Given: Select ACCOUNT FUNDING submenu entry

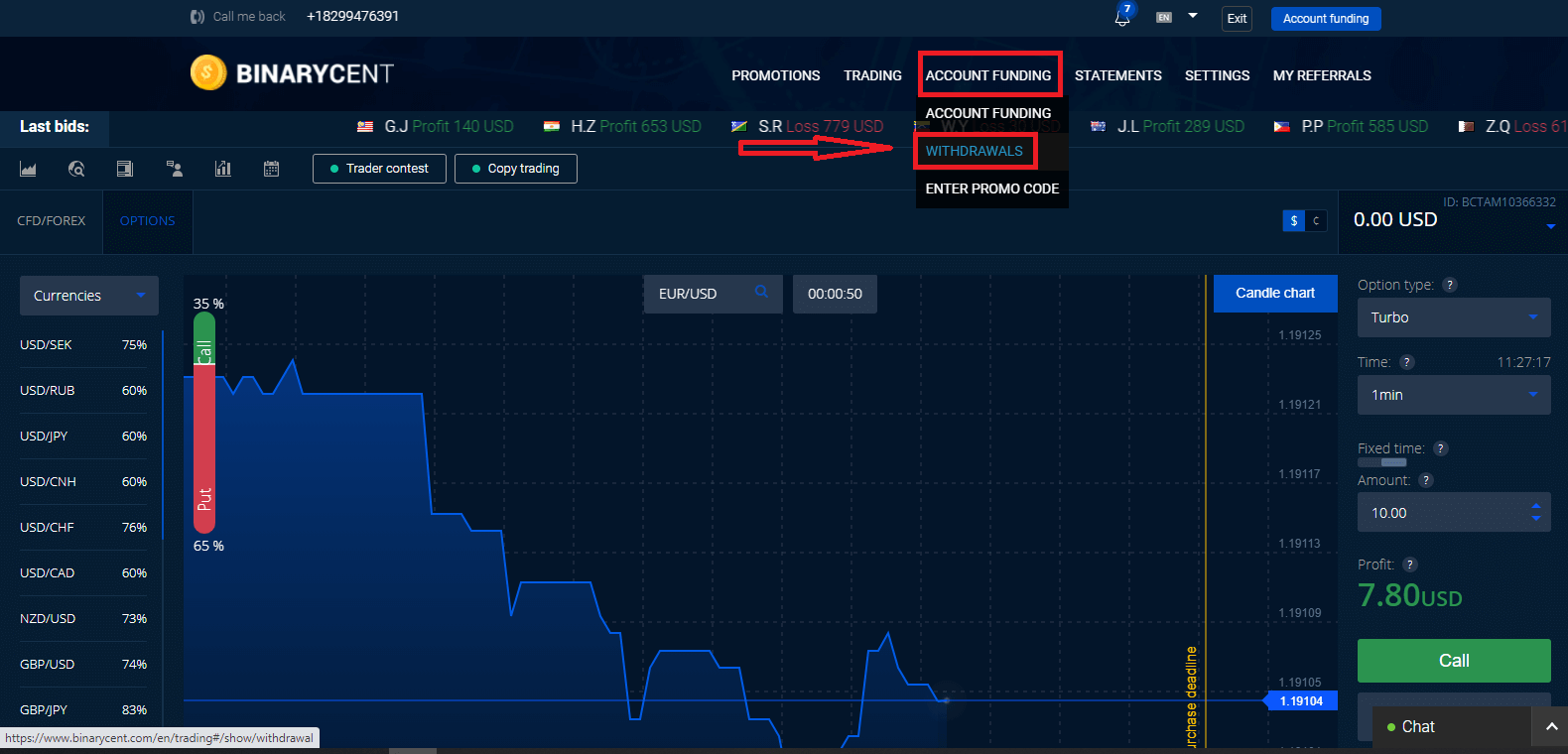Looking at the screenshot, I should [988, 113].
